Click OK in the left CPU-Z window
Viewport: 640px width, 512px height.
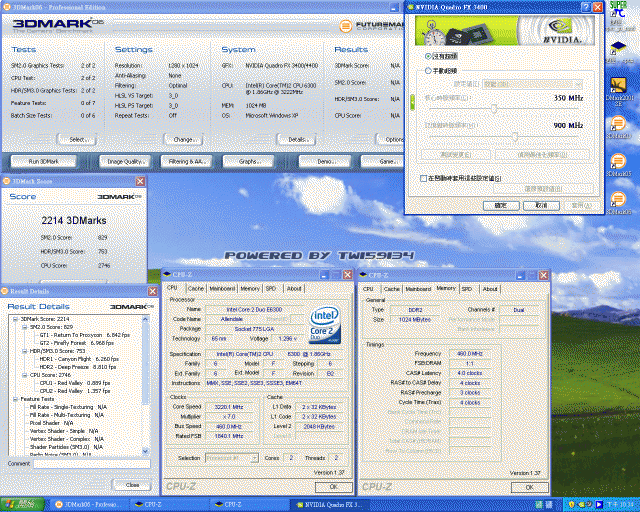pos(333,487)
